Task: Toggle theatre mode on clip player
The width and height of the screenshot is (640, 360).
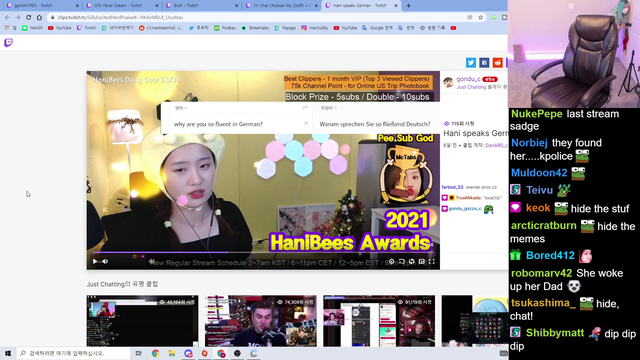Action: tap(422, 261)
